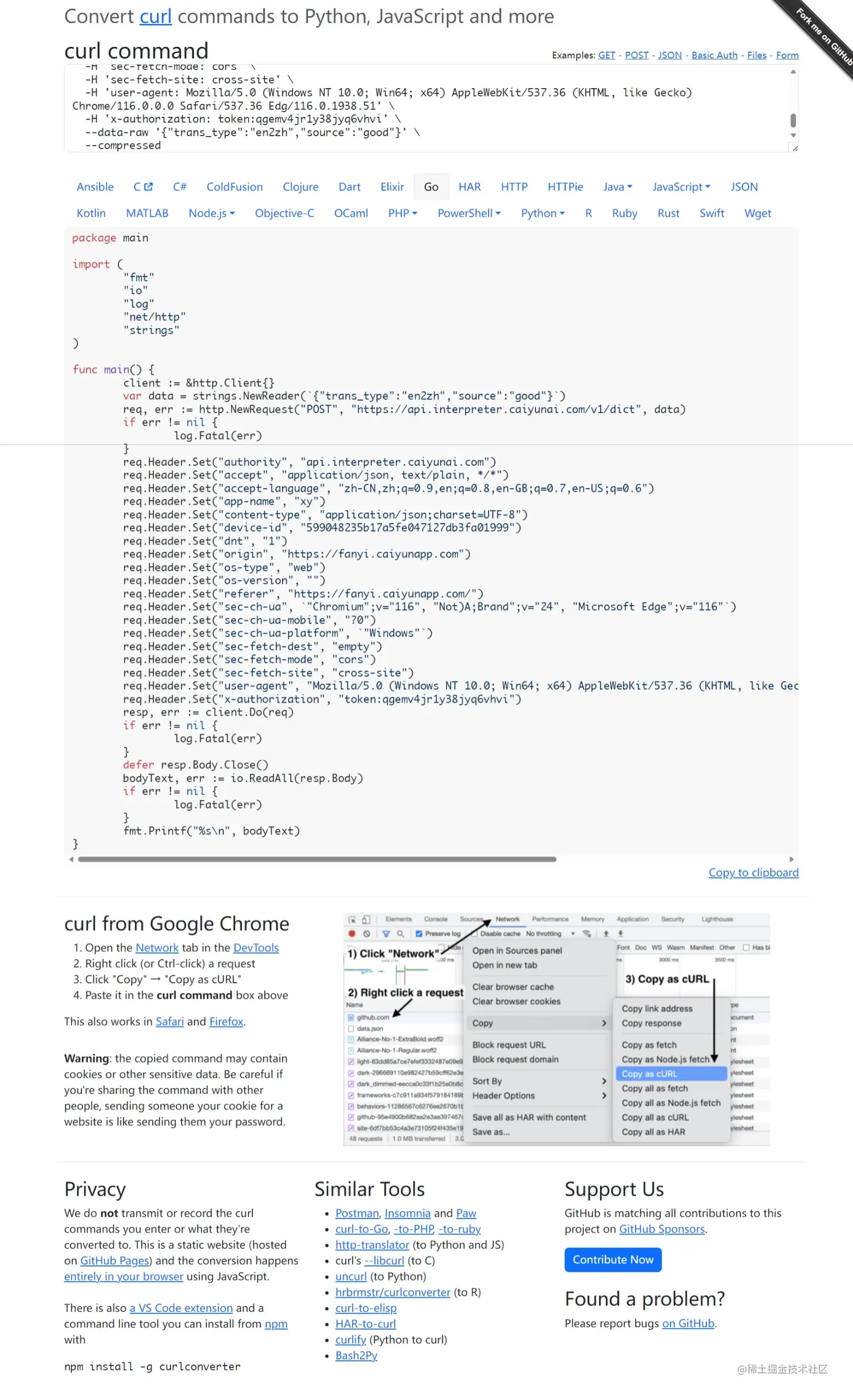This screenshot has height=1400, width=853.
Task: Expand the PHP language dropdown
Action: tap(403, 213)
